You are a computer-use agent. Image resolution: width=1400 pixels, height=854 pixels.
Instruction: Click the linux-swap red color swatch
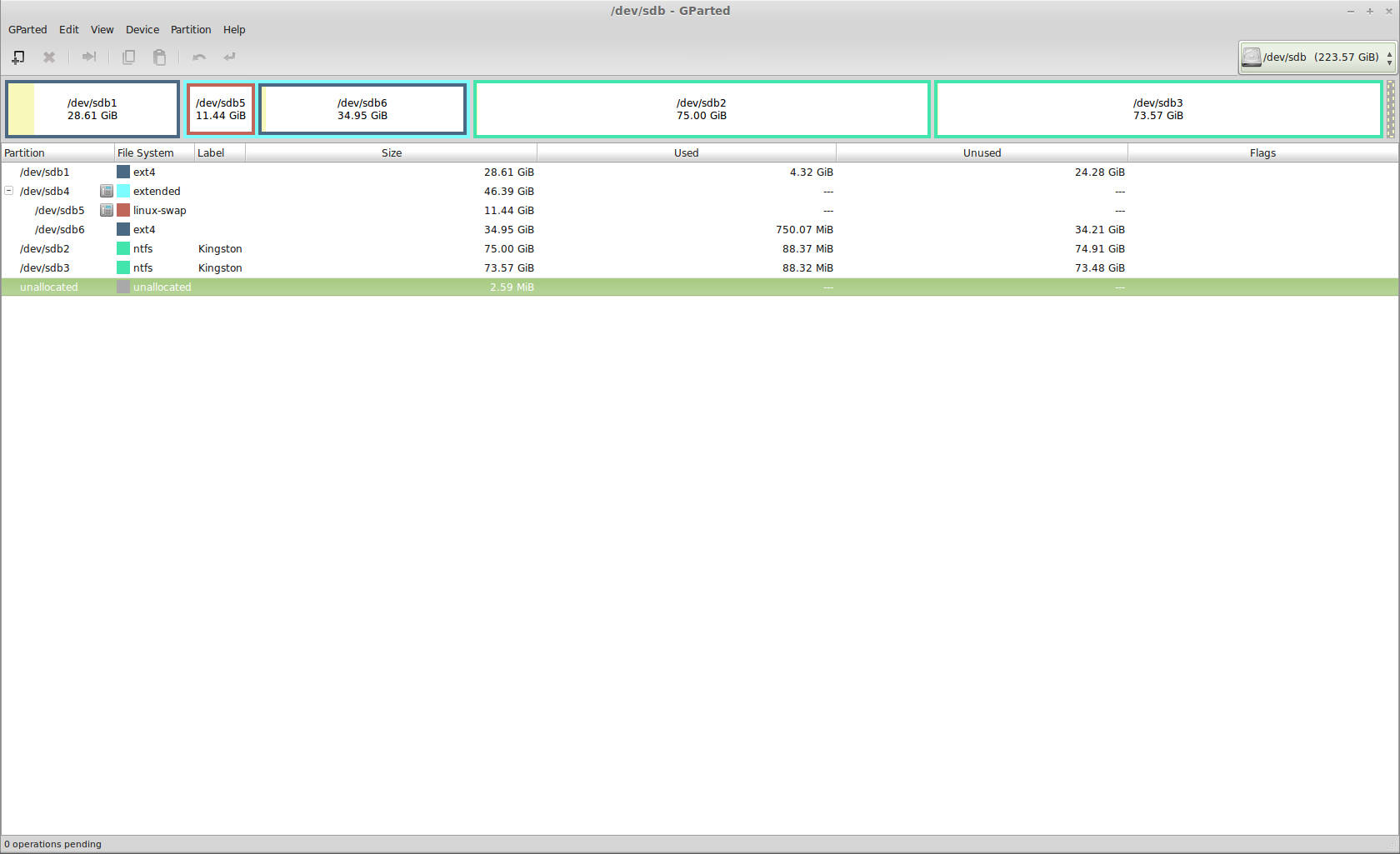click(123, 210)
